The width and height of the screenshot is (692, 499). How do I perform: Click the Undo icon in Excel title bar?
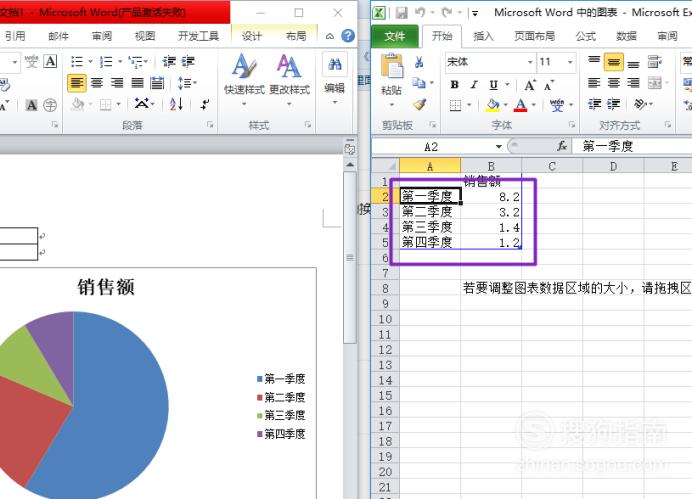point(420,13)
